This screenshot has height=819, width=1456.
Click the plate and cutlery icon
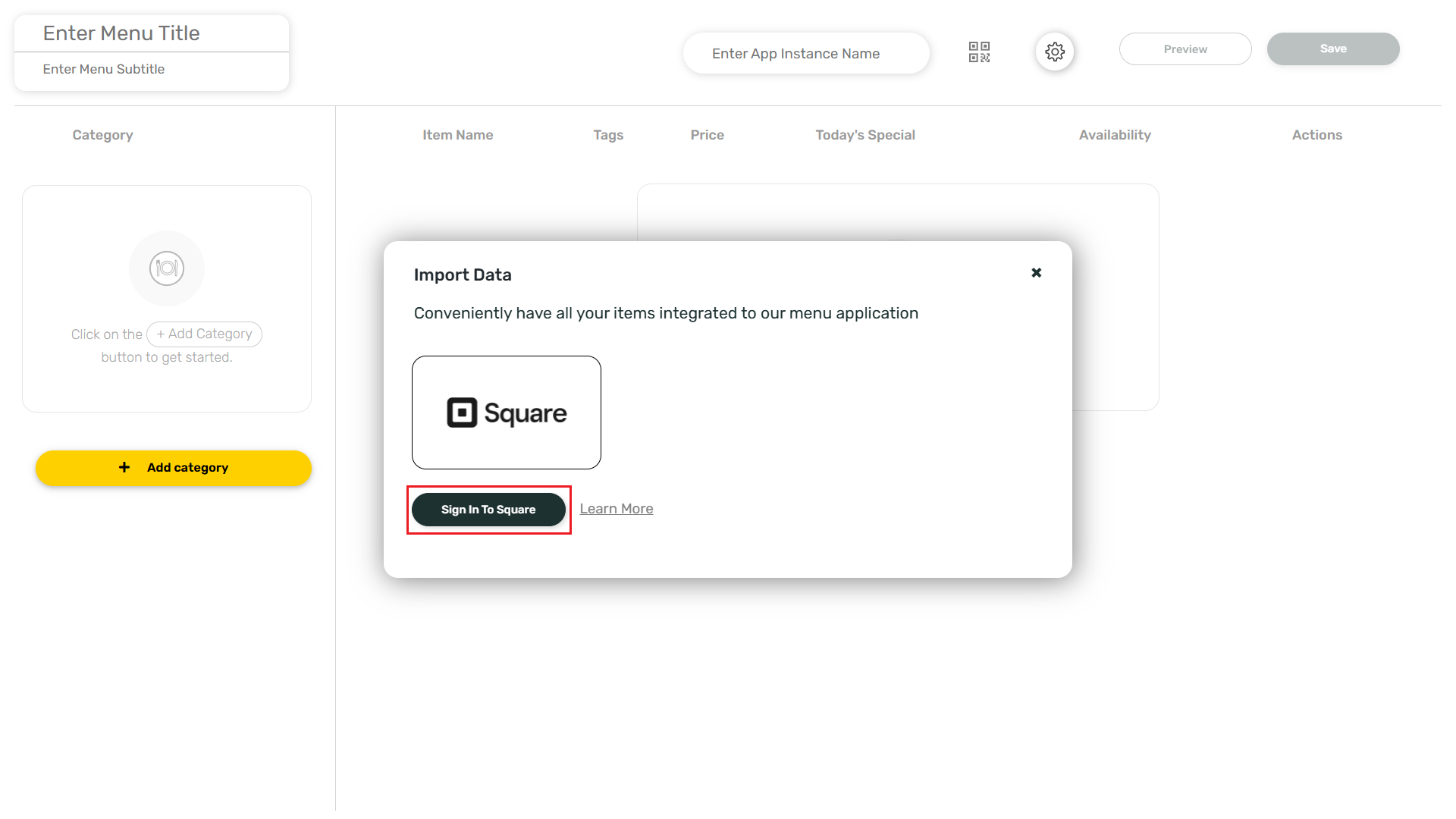click(x=167, y=268)
